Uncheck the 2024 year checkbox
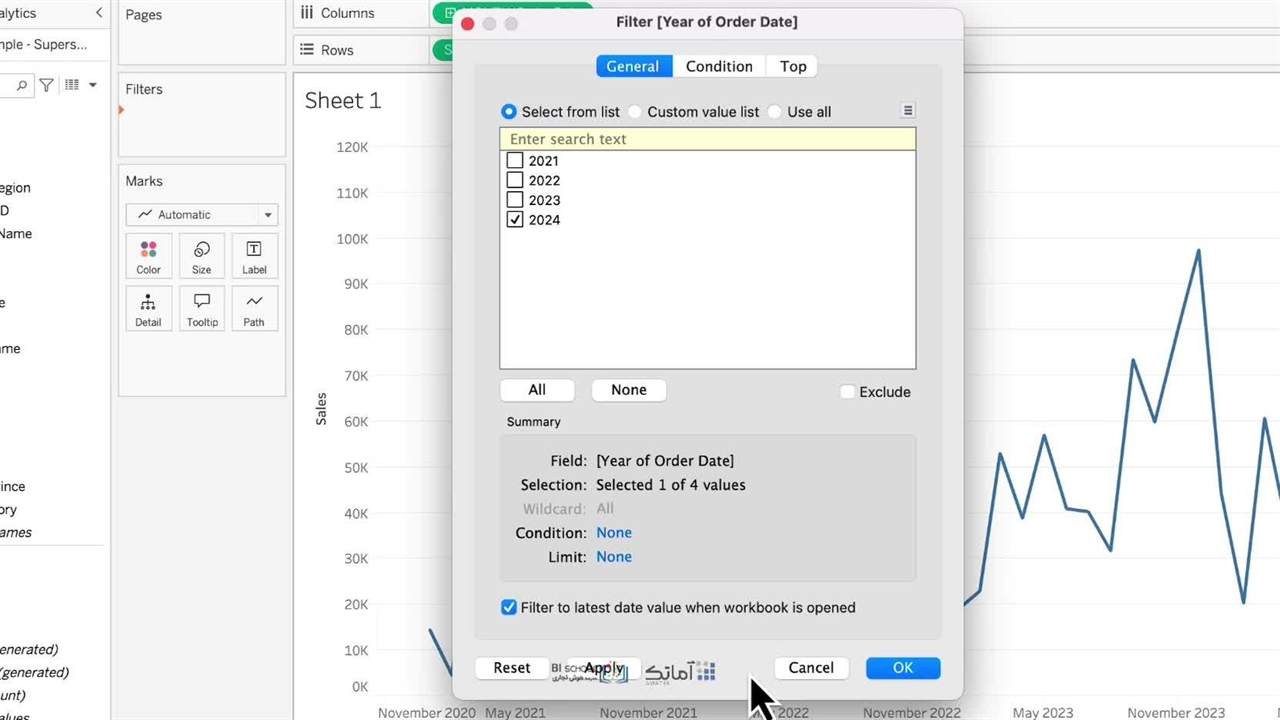1280x720 pixels. tap(515, 220)
